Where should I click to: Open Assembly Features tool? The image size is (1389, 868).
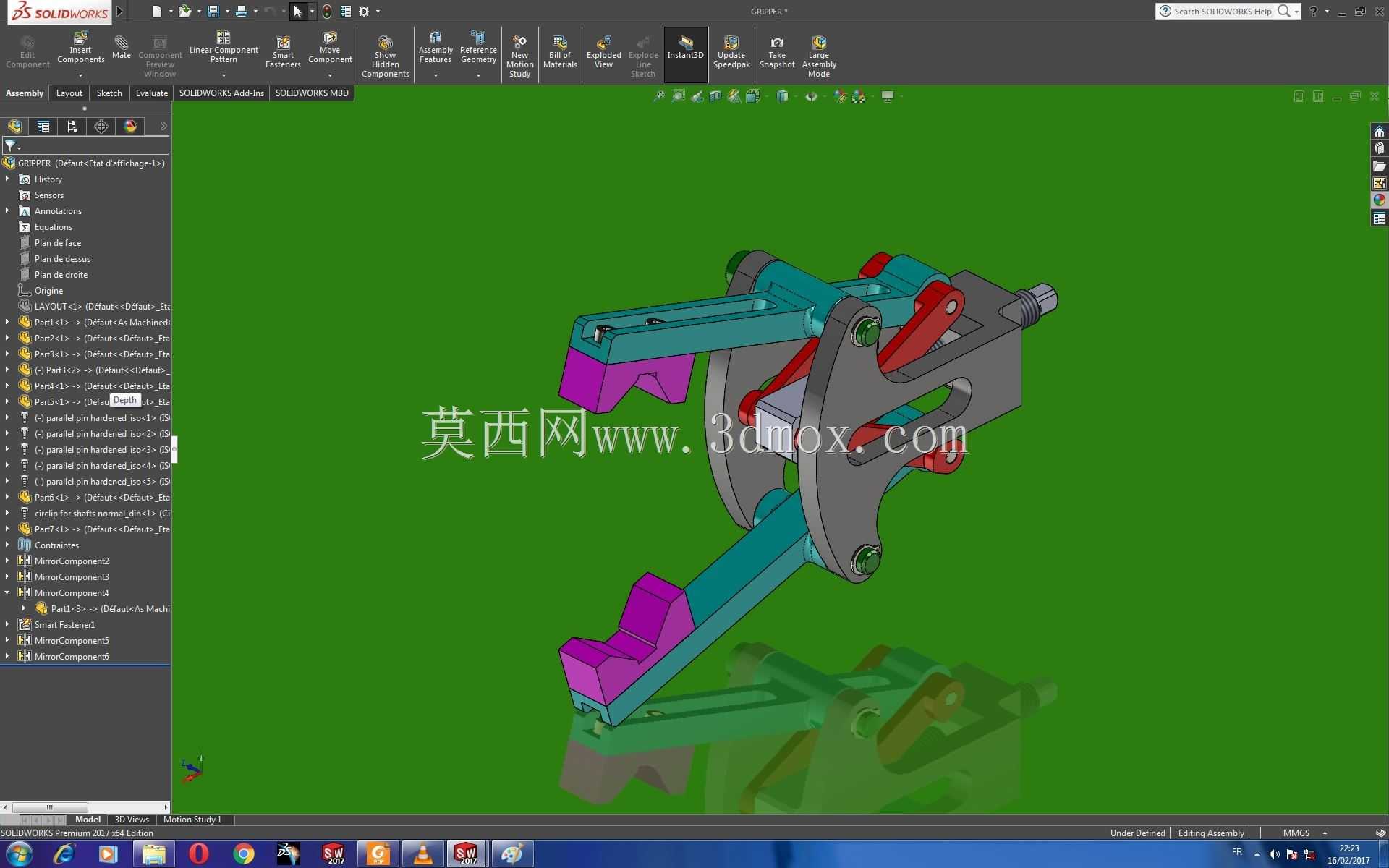tap(436, 48)
